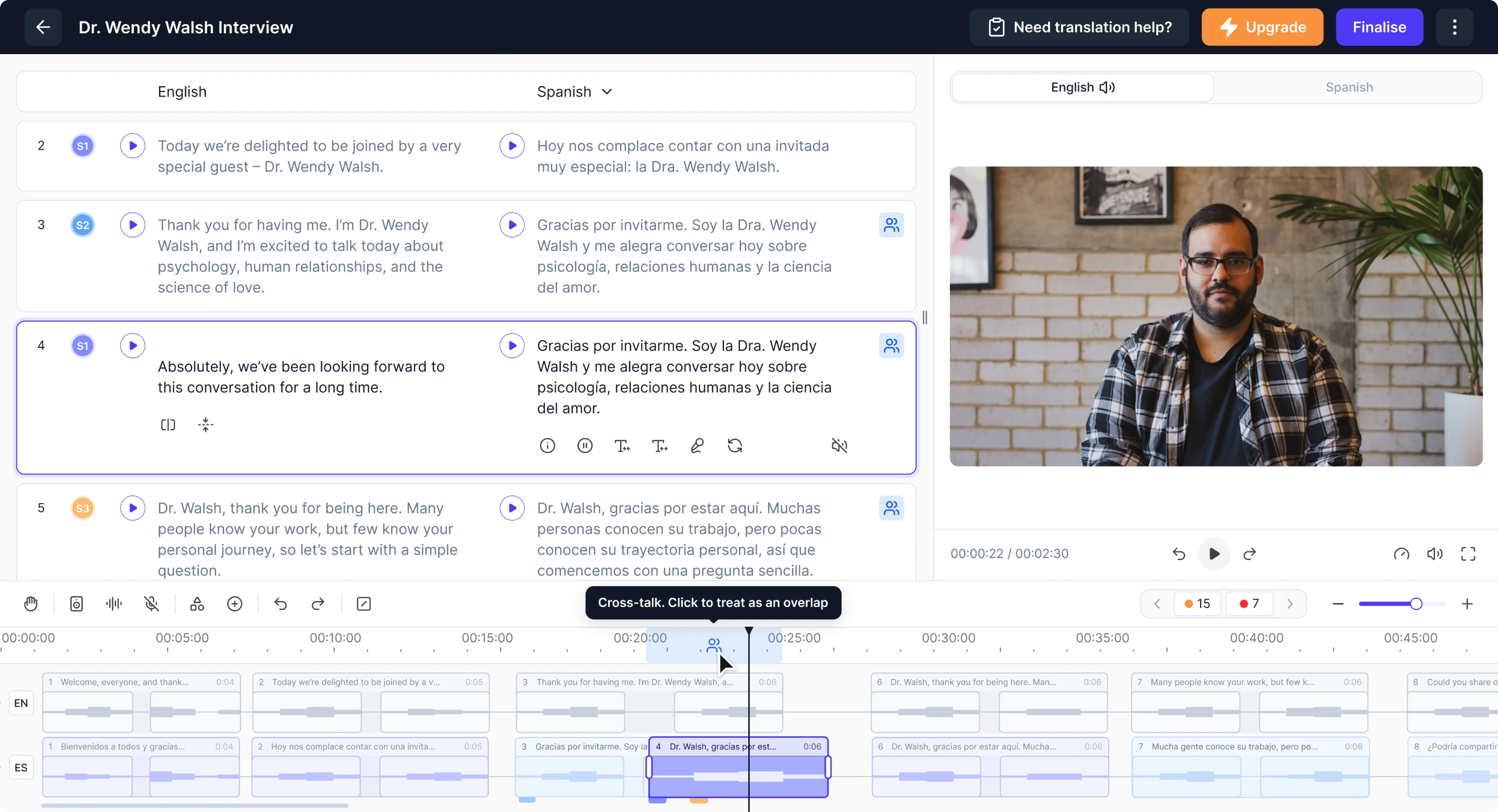This screenshot has width=1498, height=812.
Task: Select the hand pan tool
Action: pyautogui.click(x=31, y=604)
